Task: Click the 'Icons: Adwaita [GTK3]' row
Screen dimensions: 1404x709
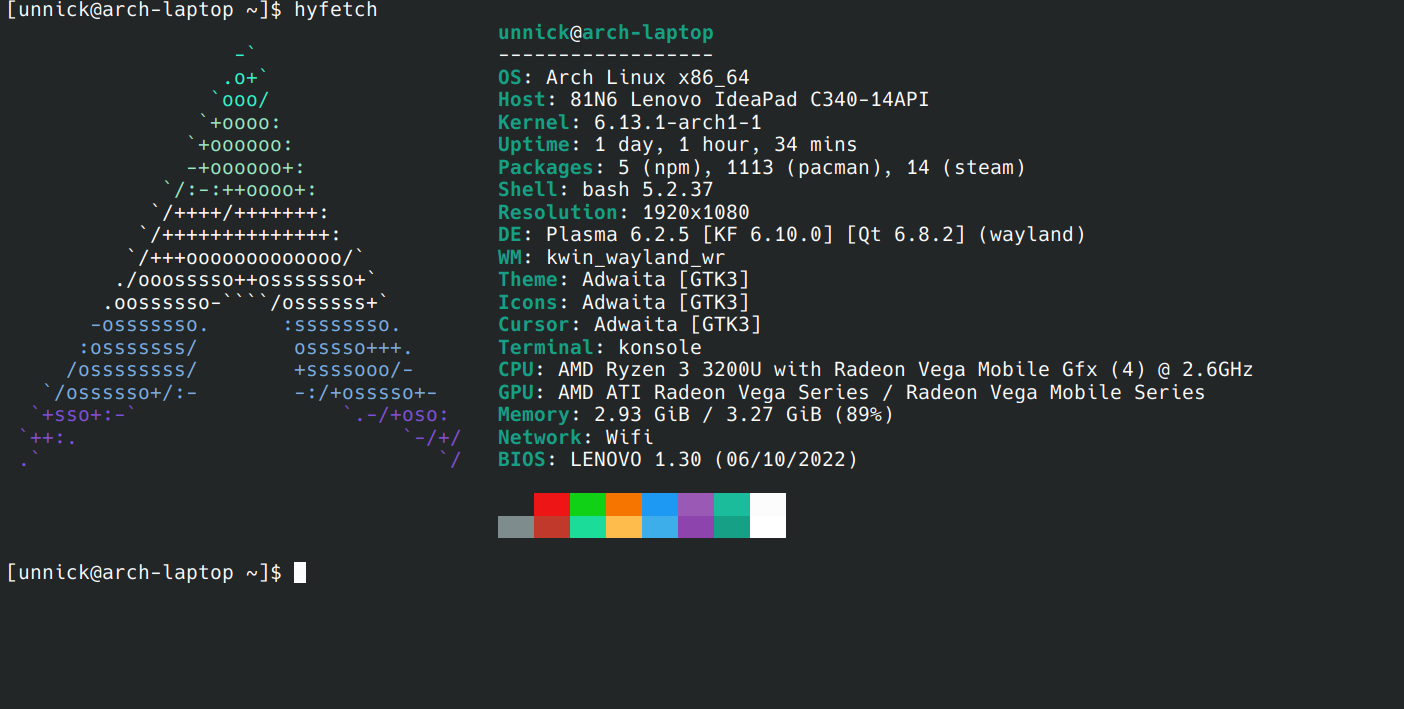Action: click(624, 303)
